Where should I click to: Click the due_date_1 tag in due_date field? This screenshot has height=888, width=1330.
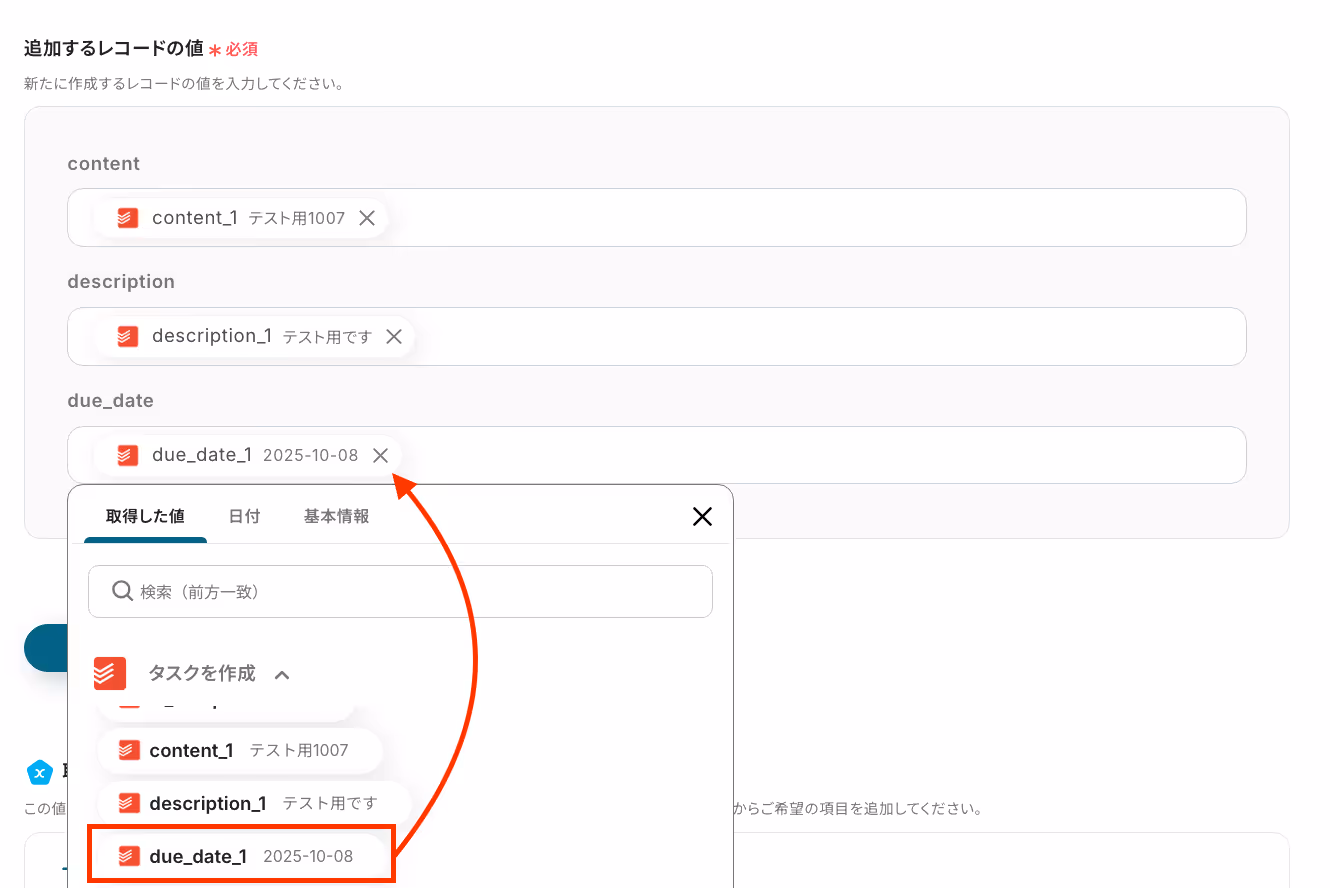click(248, 456)
